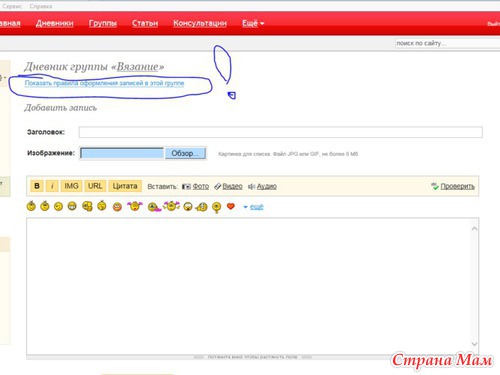Open the Аудио insert link

pyautogui.click(x=267, y=186)
